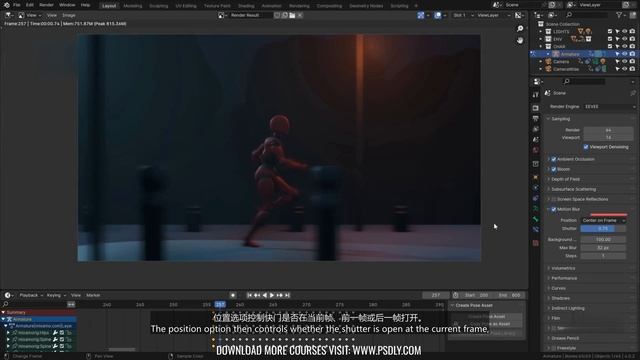Screen dimensions: 640x360
Task: Open the Blender logo menu
Action: click(x=6, y=5)
